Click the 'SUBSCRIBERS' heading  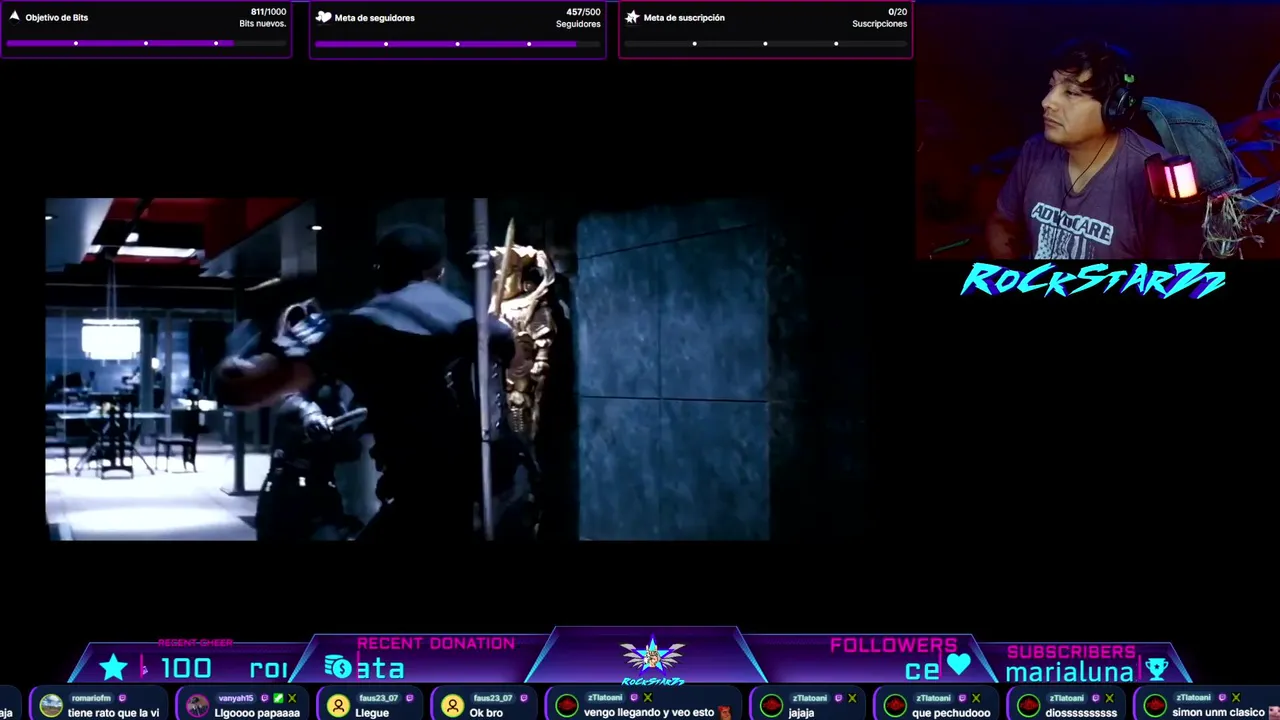click(1071, 652)
